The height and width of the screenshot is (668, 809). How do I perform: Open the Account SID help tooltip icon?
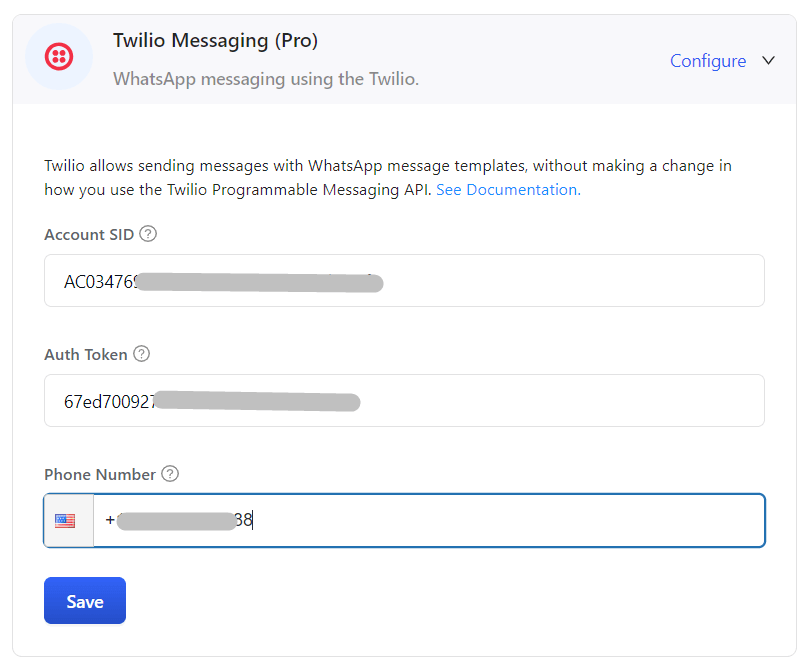click(148, 234)
